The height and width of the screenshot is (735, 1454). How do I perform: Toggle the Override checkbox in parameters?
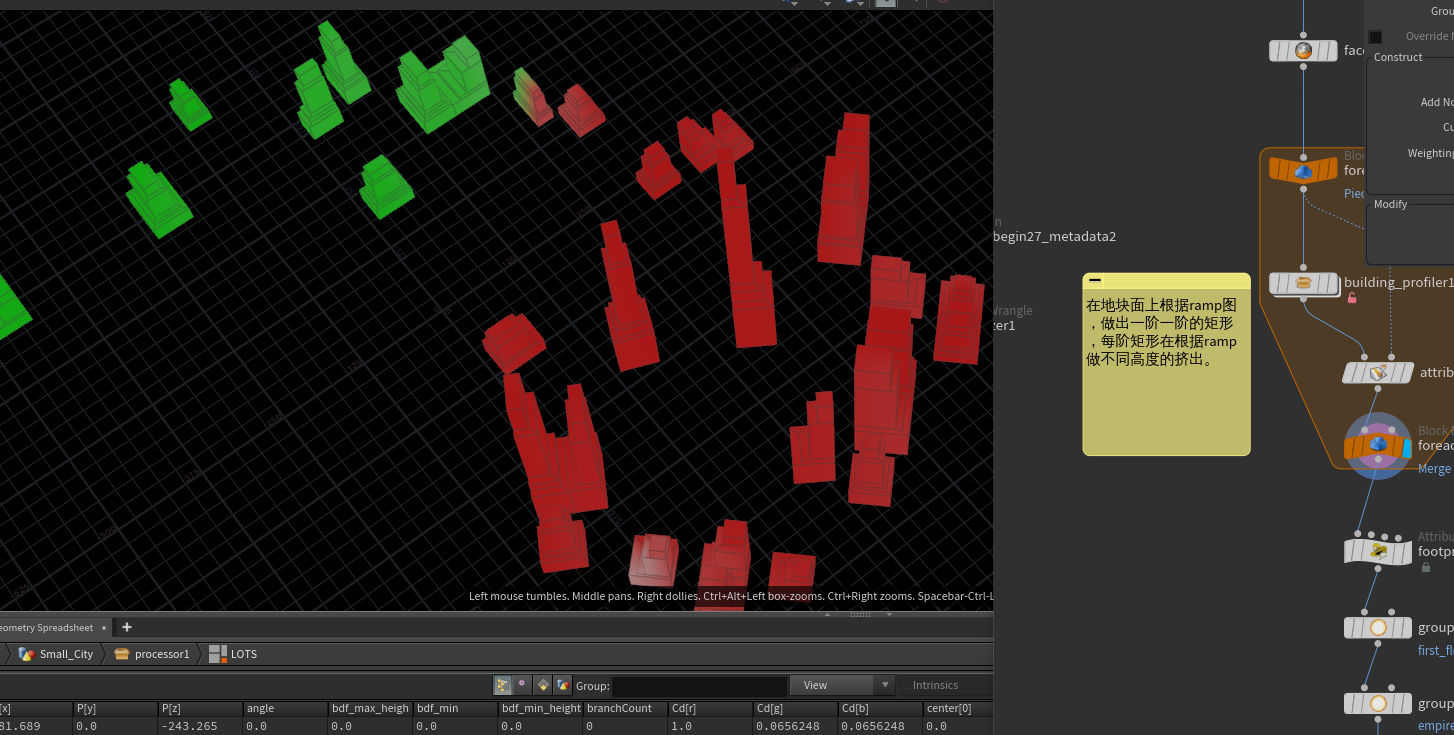(1375, 37)
